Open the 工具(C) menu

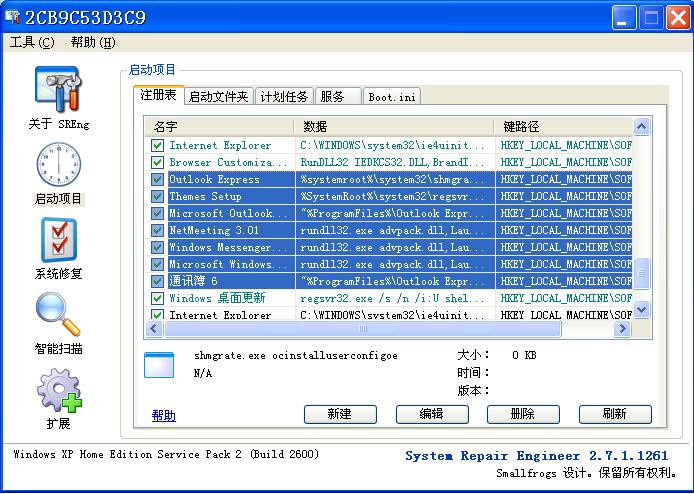(x=32, y=42)
